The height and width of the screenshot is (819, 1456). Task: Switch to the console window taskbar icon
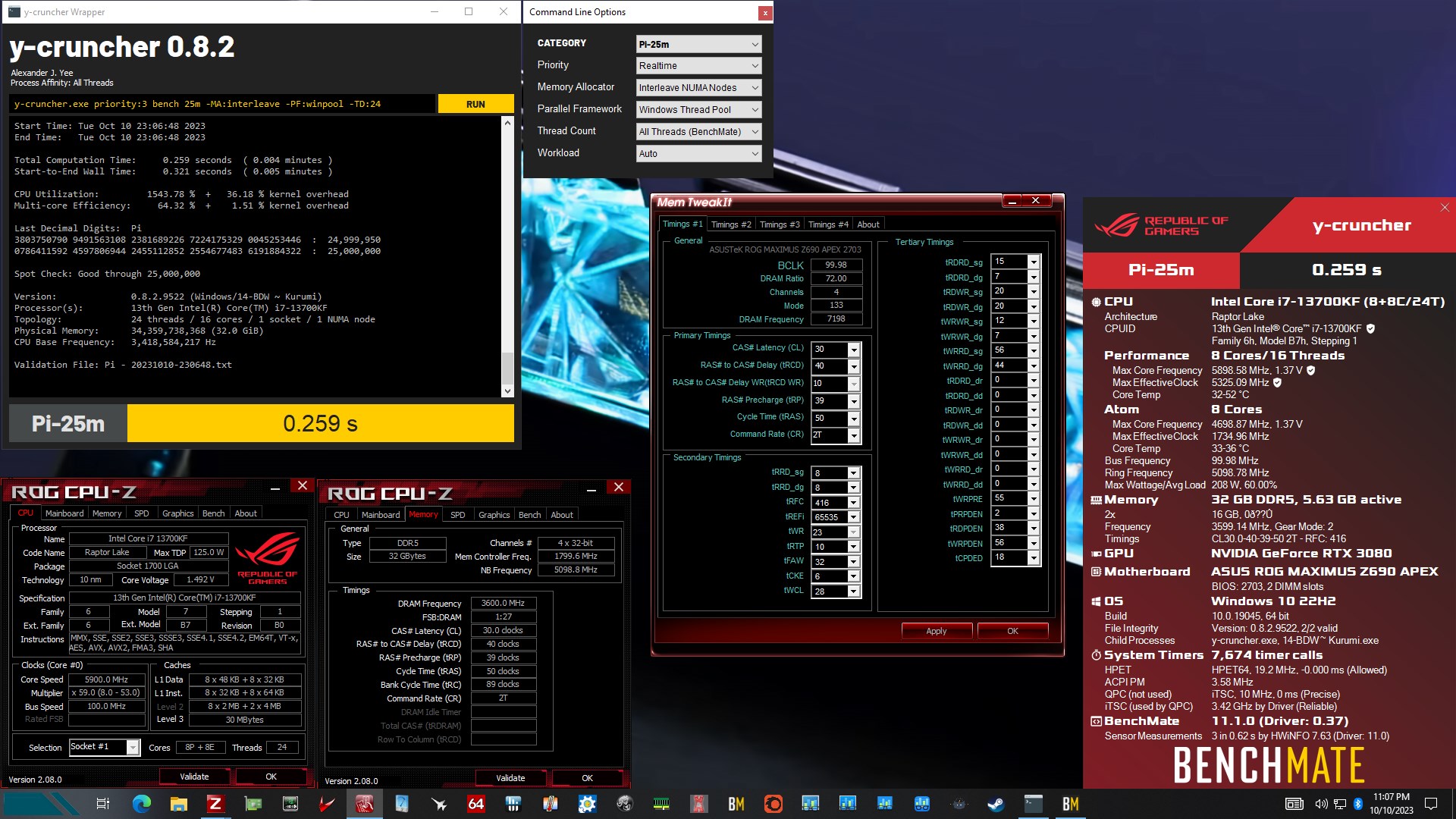[x=1033, y=804]
